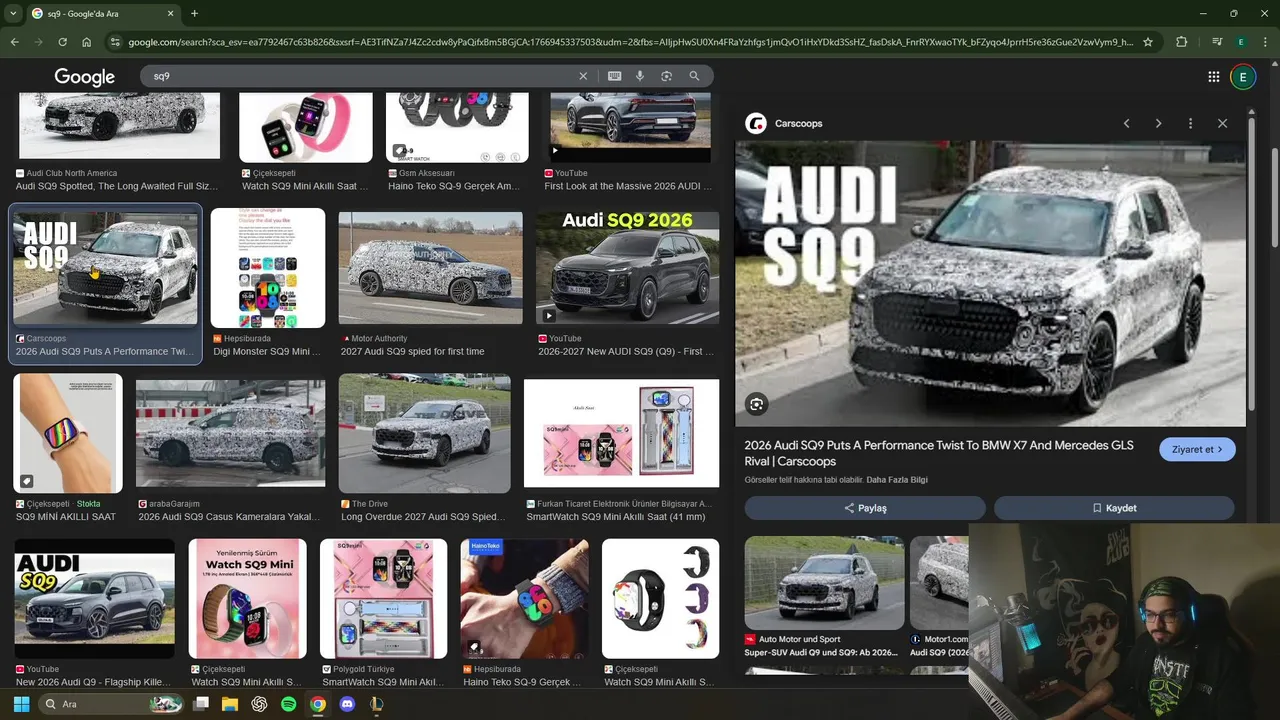Click the Google logo
This screenshot has width=1280, height=720.
click(x=84, y=77)
